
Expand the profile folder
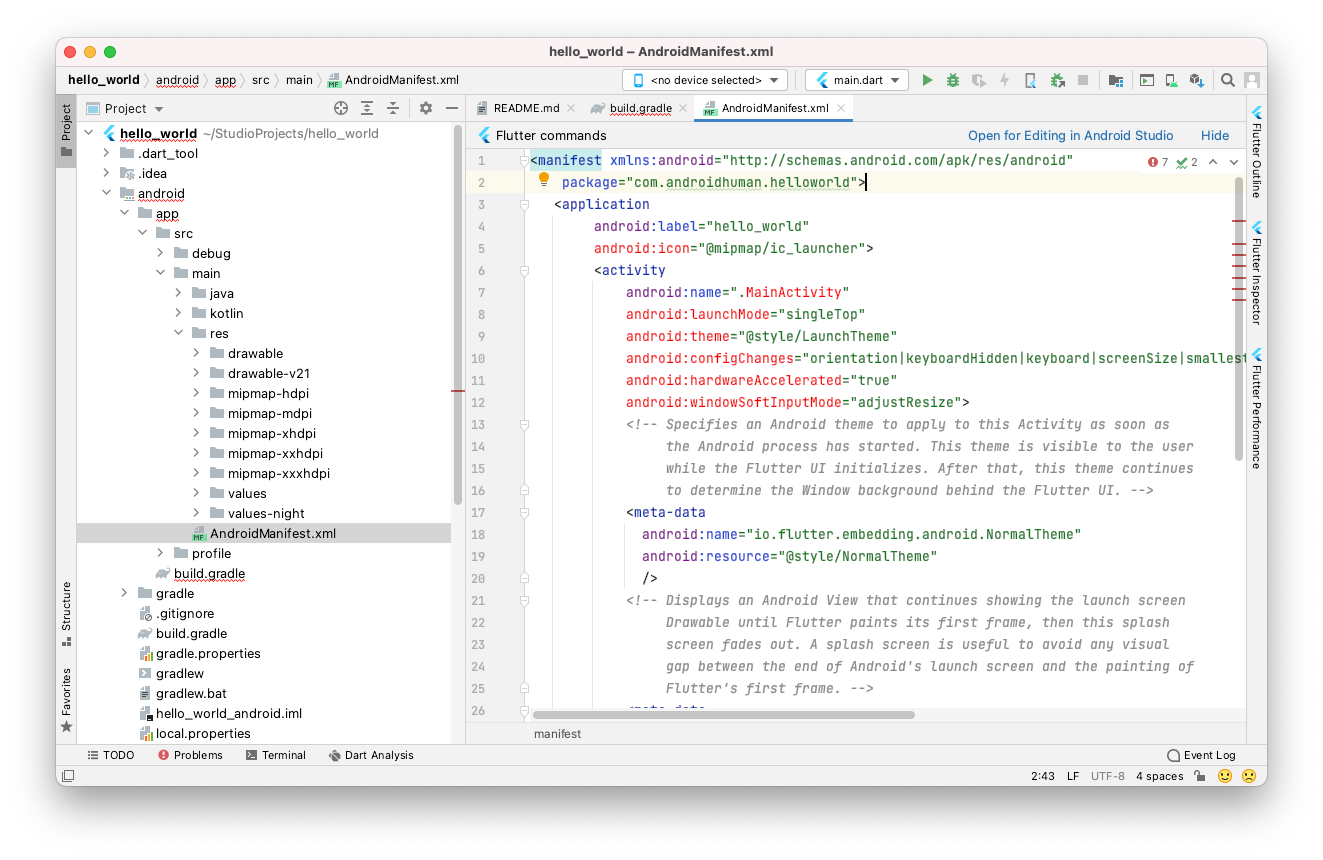point(161,553)
